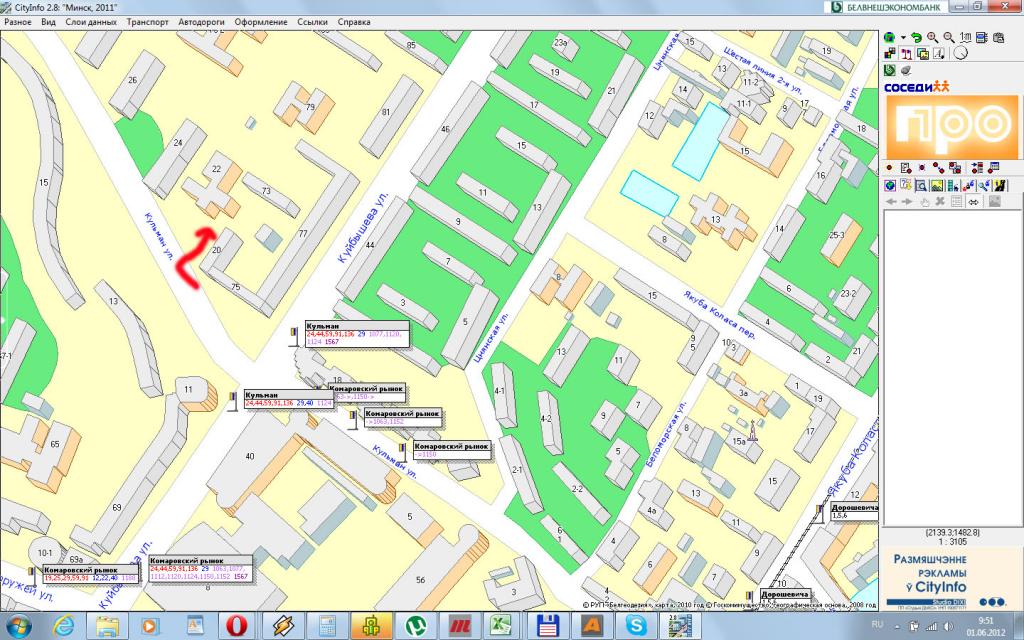Viewport: 1024px width, 640px height.
Task: Click the framed globe icon in the lower toolbar
Action: coord(889,185)
